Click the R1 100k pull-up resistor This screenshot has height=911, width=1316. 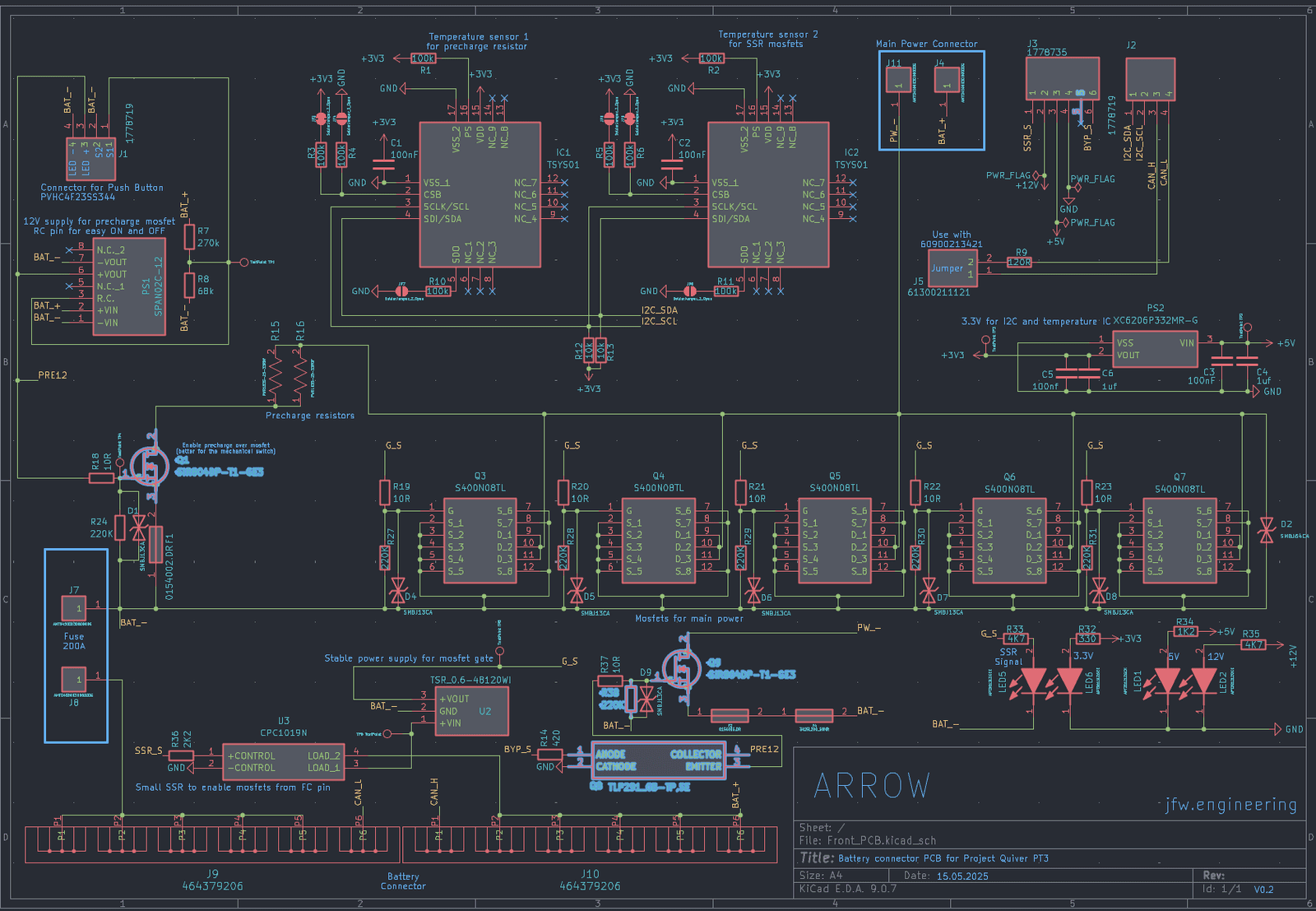tap(423, 58)
